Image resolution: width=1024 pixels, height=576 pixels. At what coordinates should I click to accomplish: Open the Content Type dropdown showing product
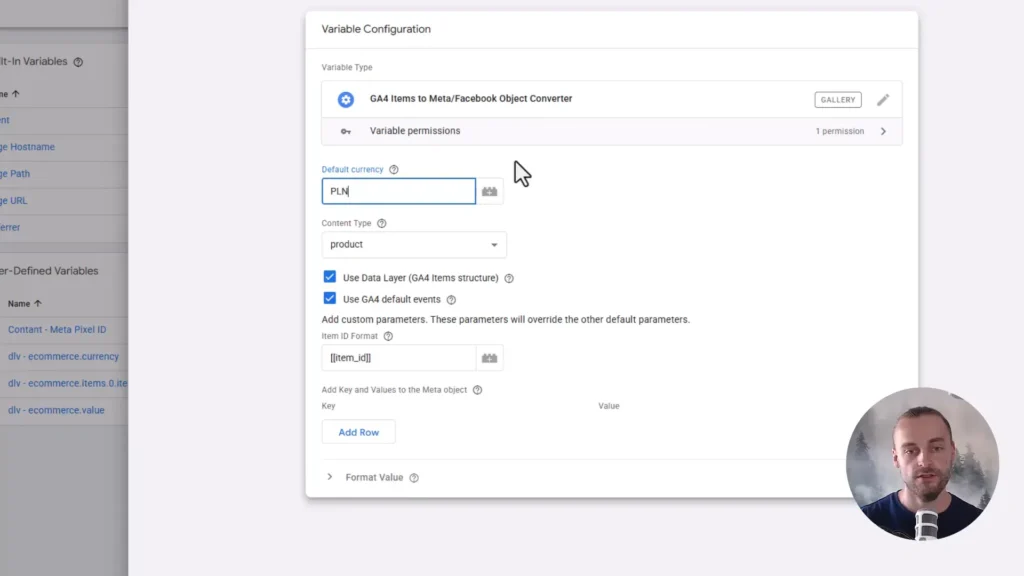pos(414,244)
